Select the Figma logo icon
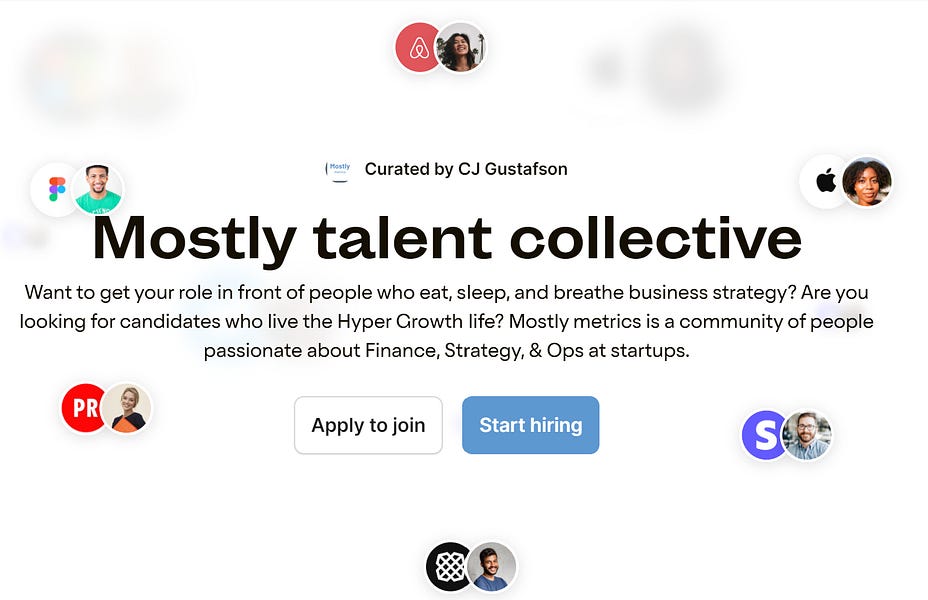The image size is (928, 600). click(x=57, y=189)
